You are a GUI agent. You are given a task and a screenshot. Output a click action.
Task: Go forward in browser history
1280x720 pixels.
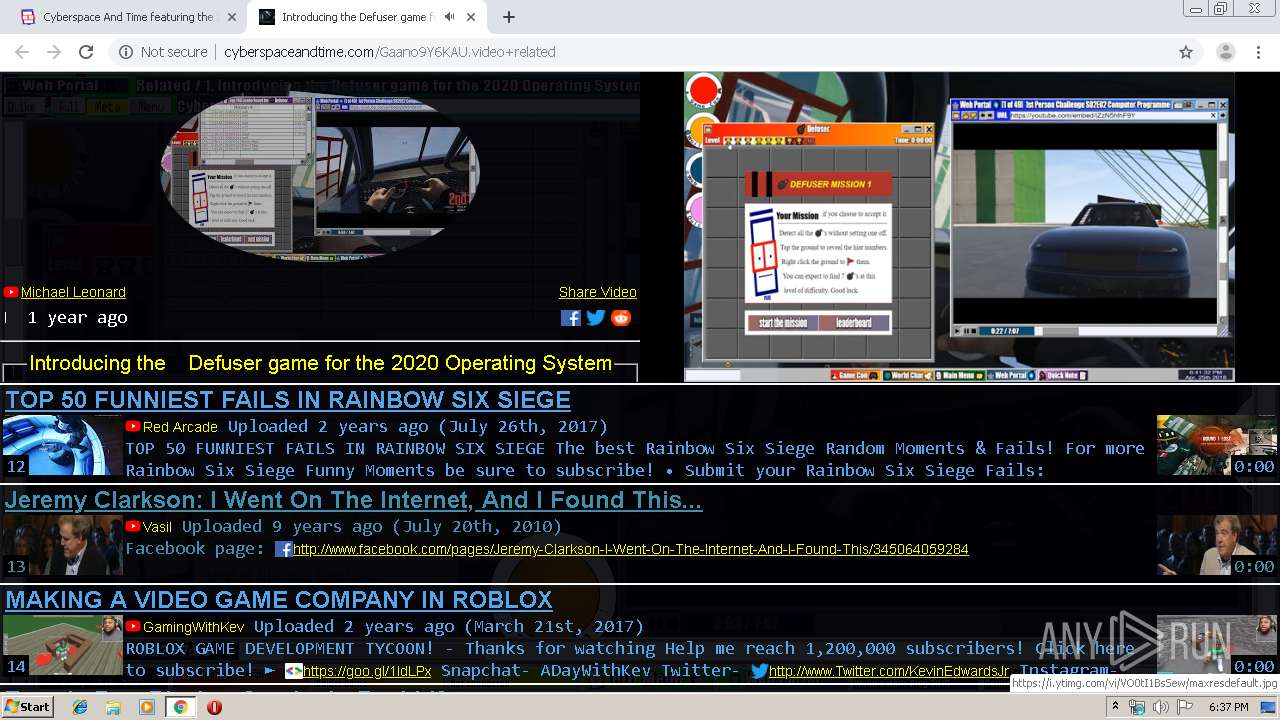[x=54, y=52]
